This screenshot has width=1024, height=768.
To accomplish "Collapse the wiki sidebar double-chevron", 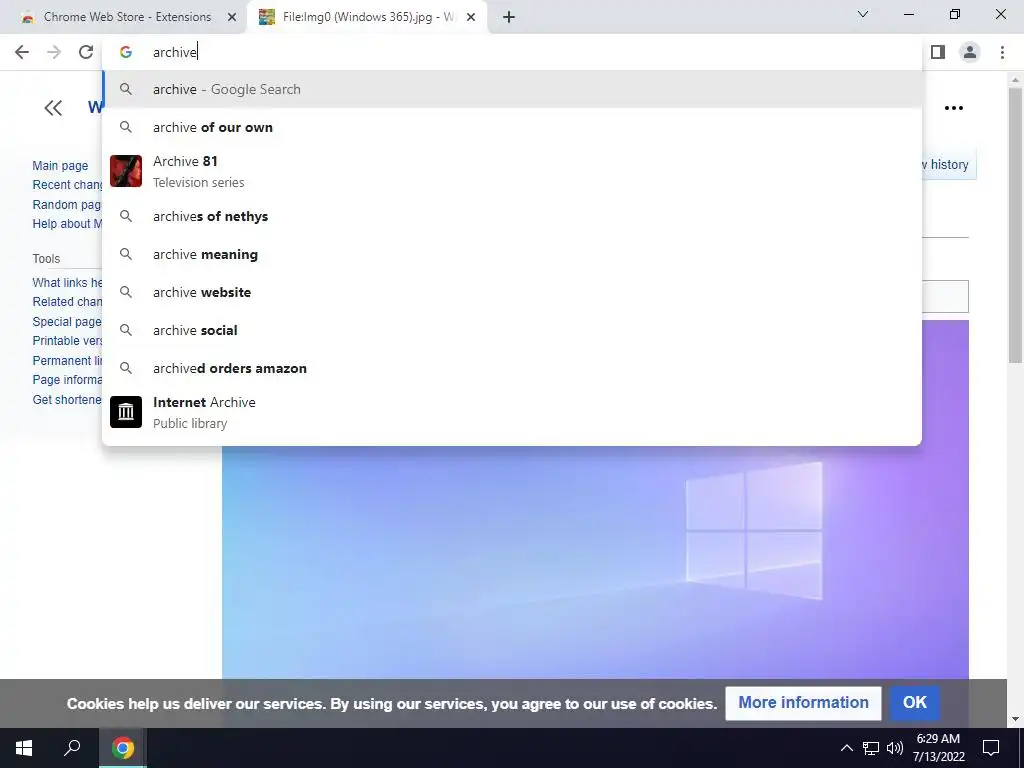I will pos(53,108).
